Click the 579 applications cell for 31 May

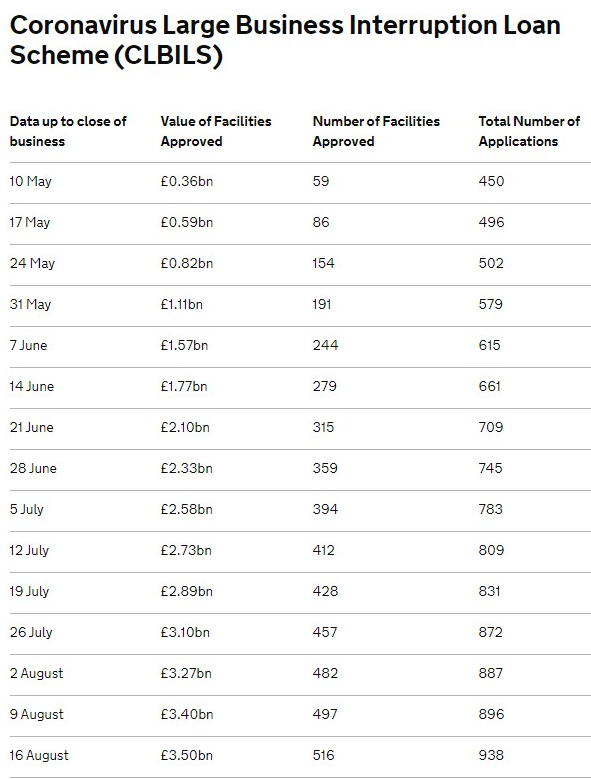point(491,304)
